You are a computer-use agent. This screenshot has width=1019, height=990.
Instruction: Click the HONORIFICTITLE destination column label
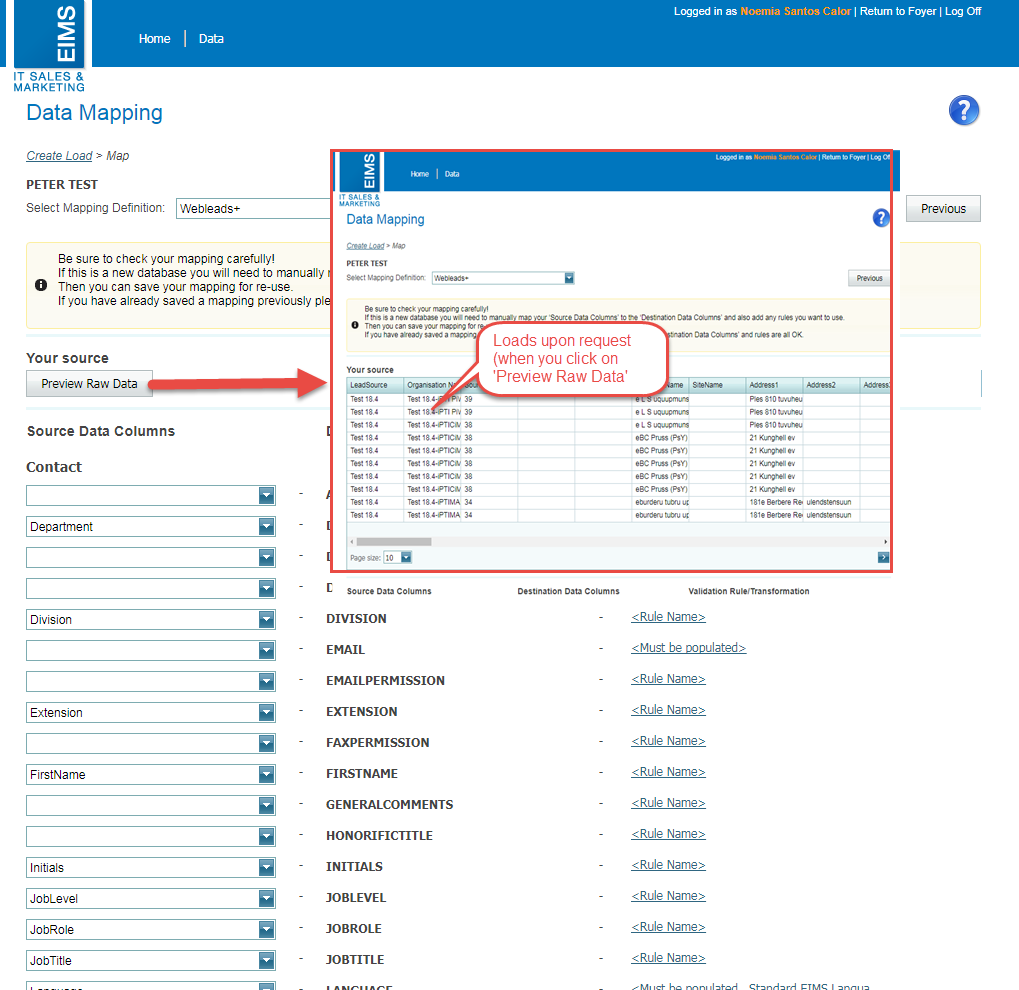pyautogui.click(x=380, y=836)
